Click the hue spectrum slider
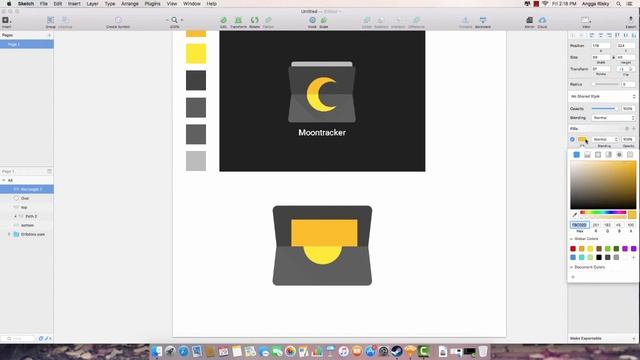Viewport: 640px width, 360px height. 603,212
